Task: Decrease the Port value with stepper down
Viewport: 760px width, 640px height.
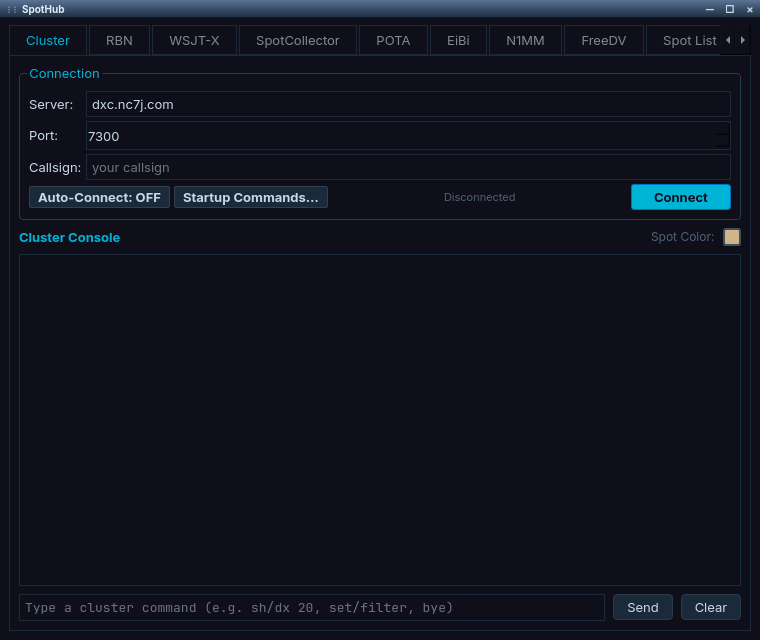Action: coord(722,142)
